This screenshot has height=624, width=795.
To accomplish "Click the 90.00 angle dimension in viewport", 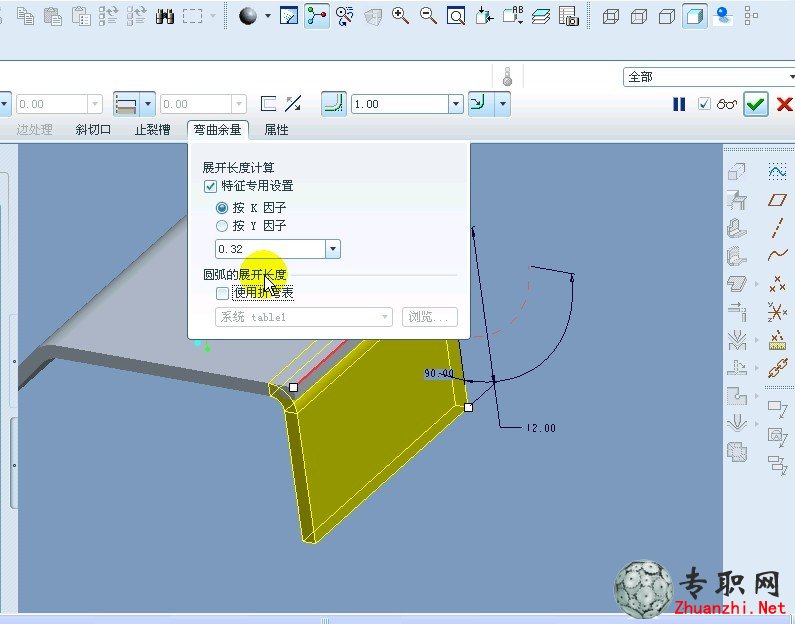I will coord(439,374).
